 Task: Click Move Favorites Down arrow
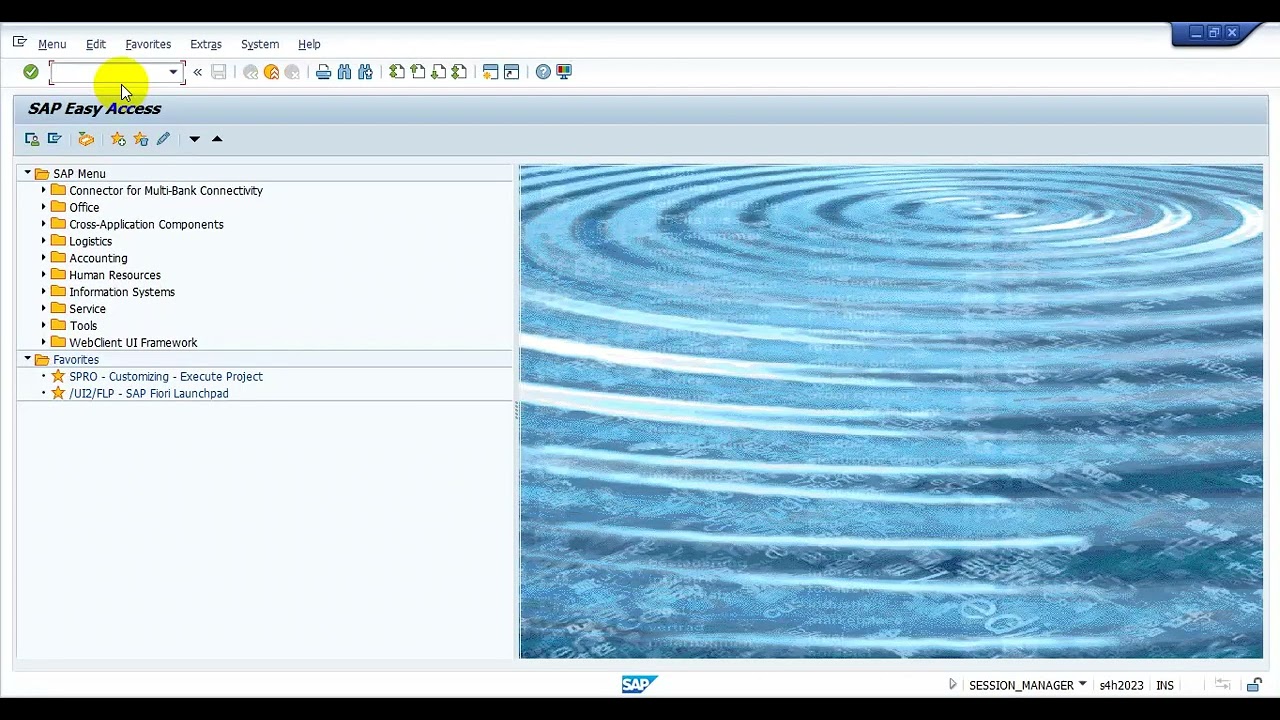pyautogui.click(x=194, y=139)
